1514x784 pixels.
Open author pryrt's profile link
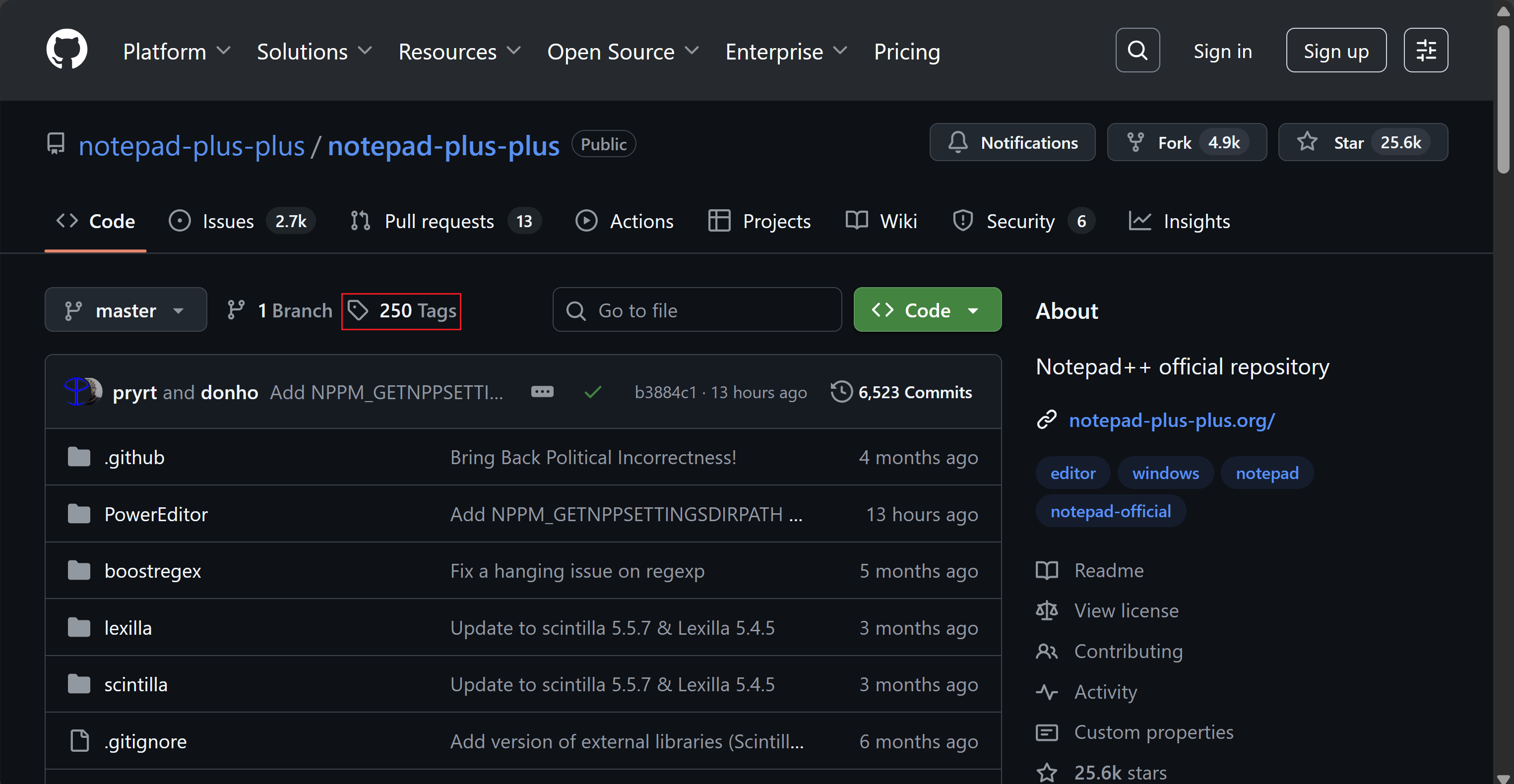[x=134, y=392]
